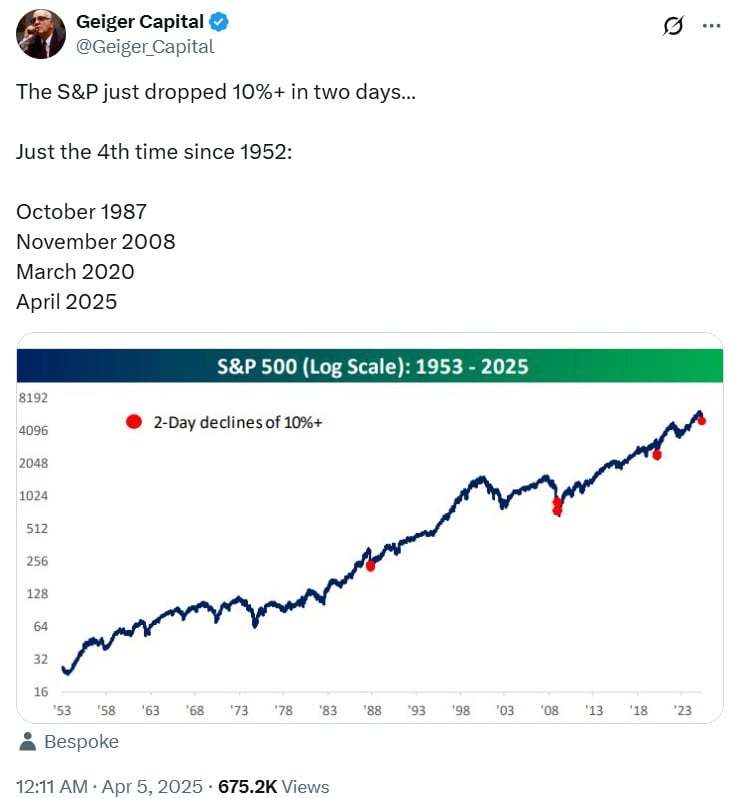
Task: Open the Geiger Capital display name link
Action: point(140,22)
